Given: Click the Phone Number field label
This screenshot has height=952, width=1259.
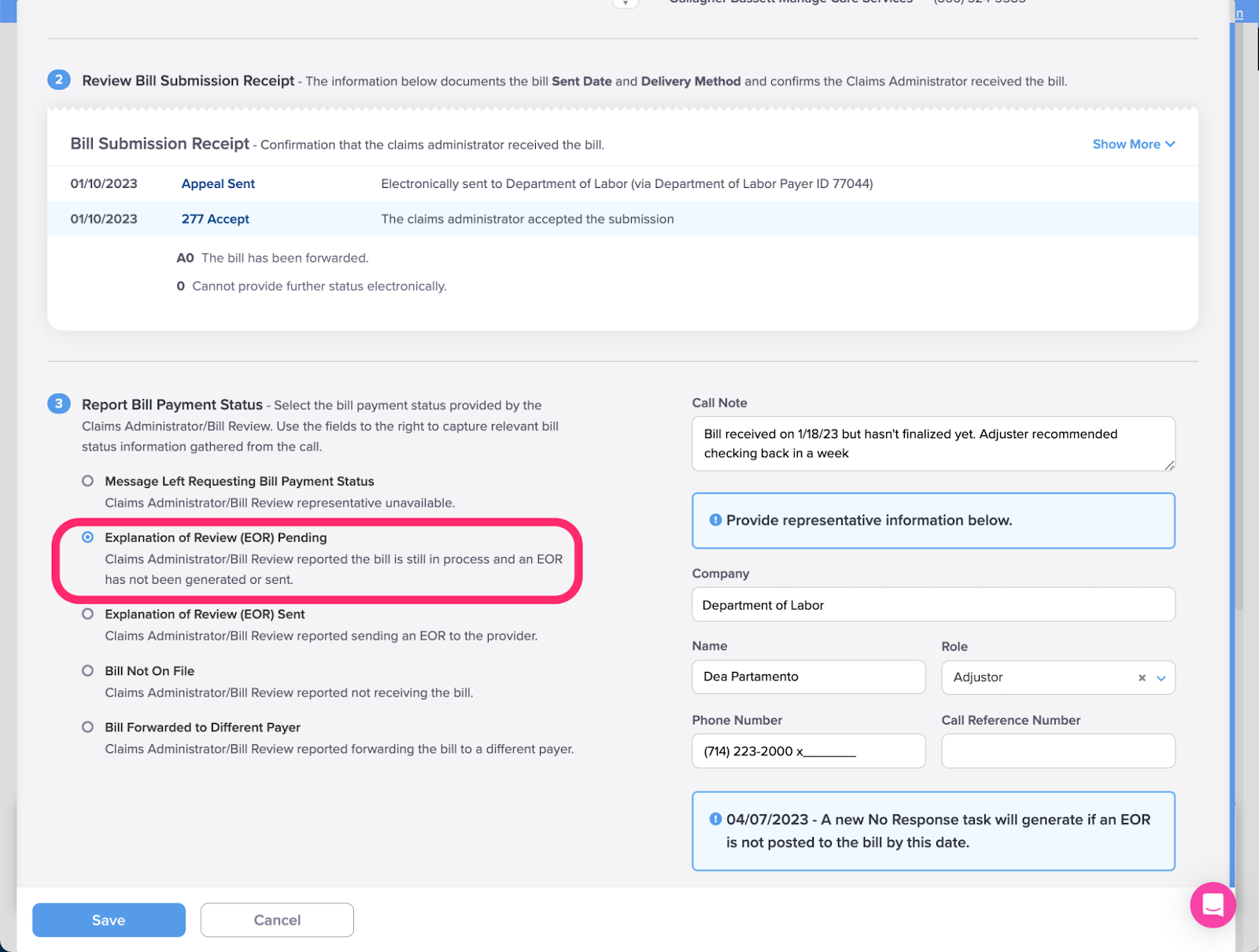Looking at the screenshot, I should (737, 720).
